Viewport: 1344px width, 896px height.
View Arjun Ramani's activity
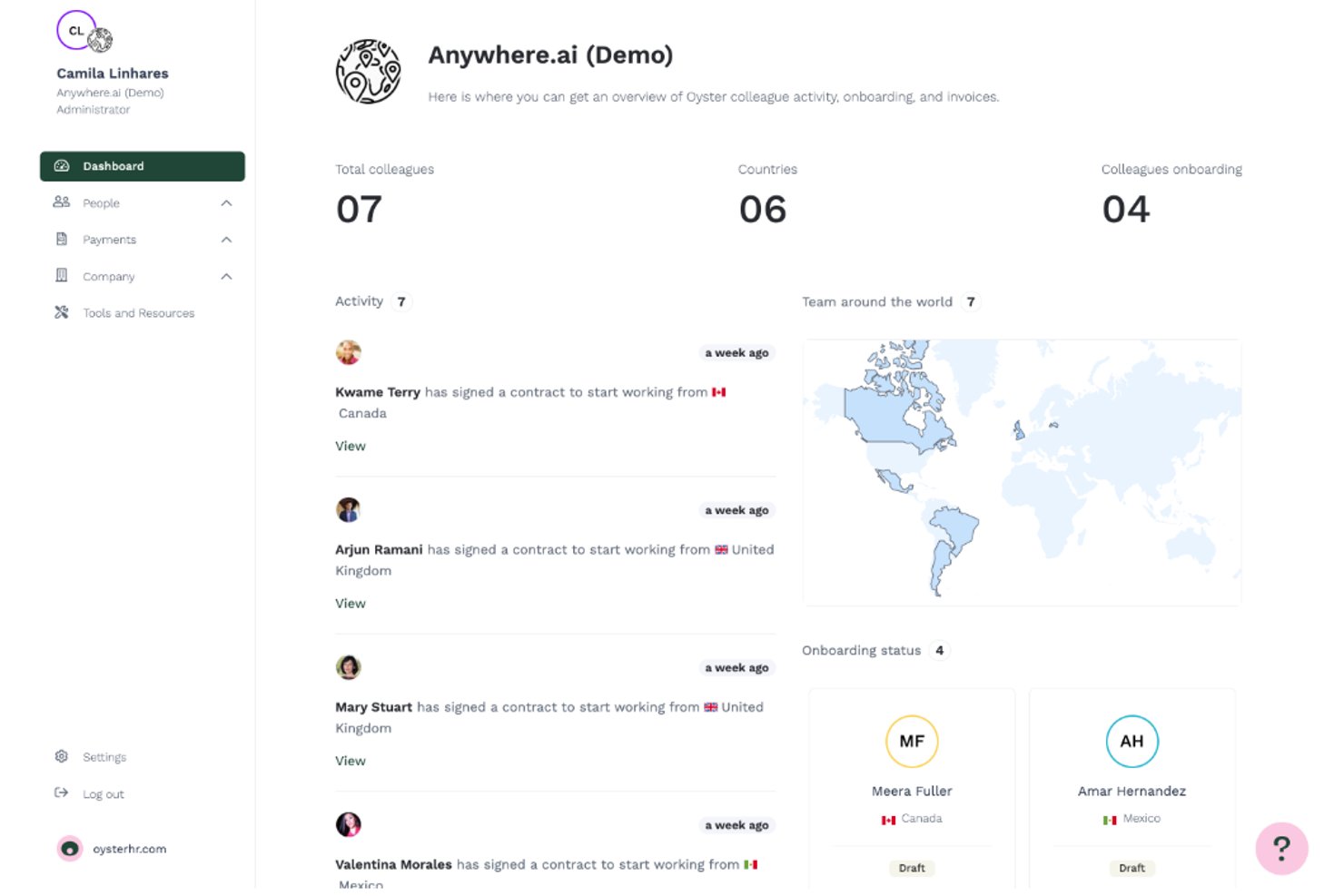pos(351,603)
